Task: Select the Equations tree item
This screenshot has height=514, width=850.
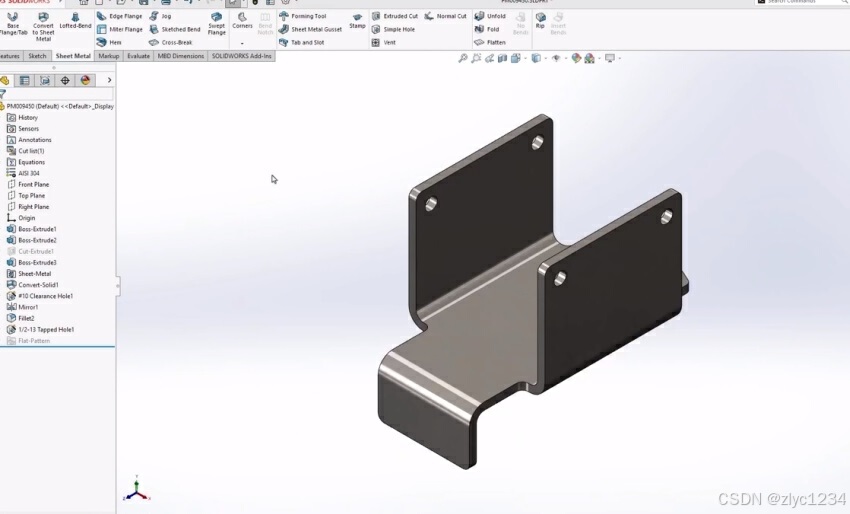Action: click(x=25, y=162)
